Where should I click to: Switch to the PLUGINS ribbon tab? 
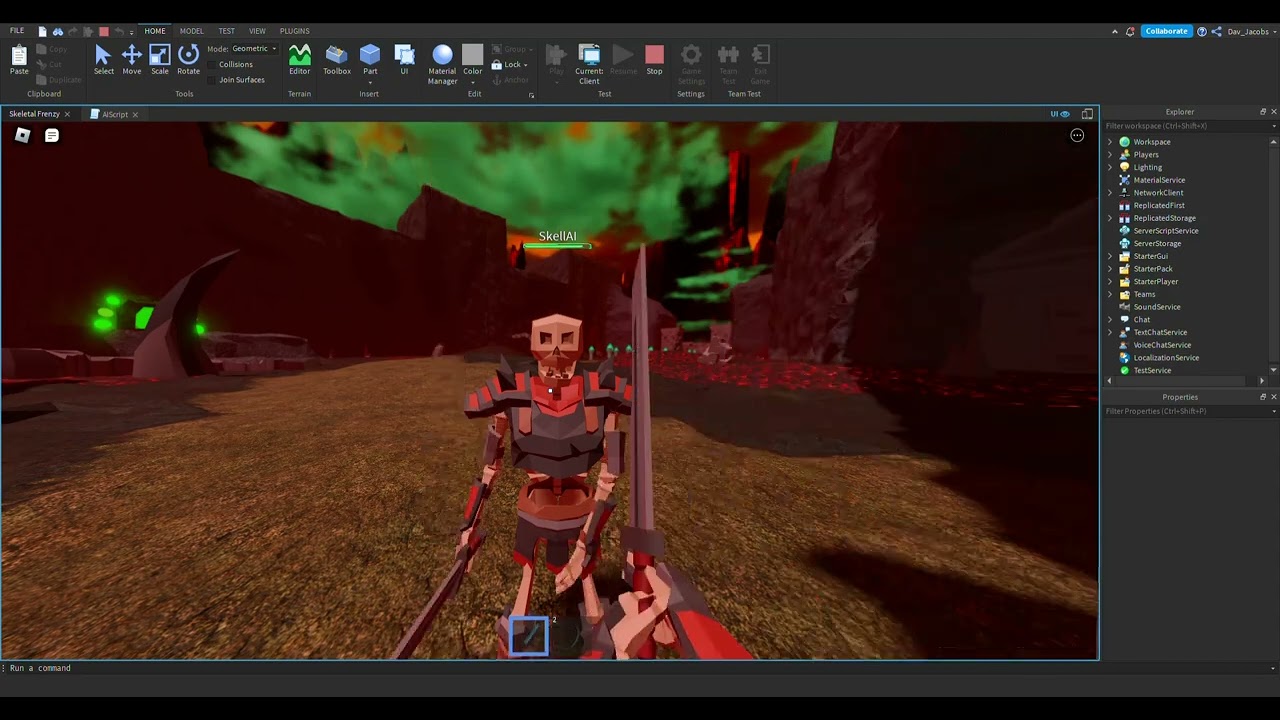pos(294,31)
